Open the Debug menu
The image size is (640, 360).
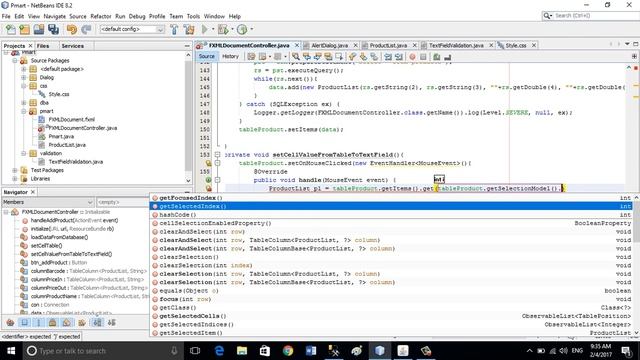(x=137, y=16)
